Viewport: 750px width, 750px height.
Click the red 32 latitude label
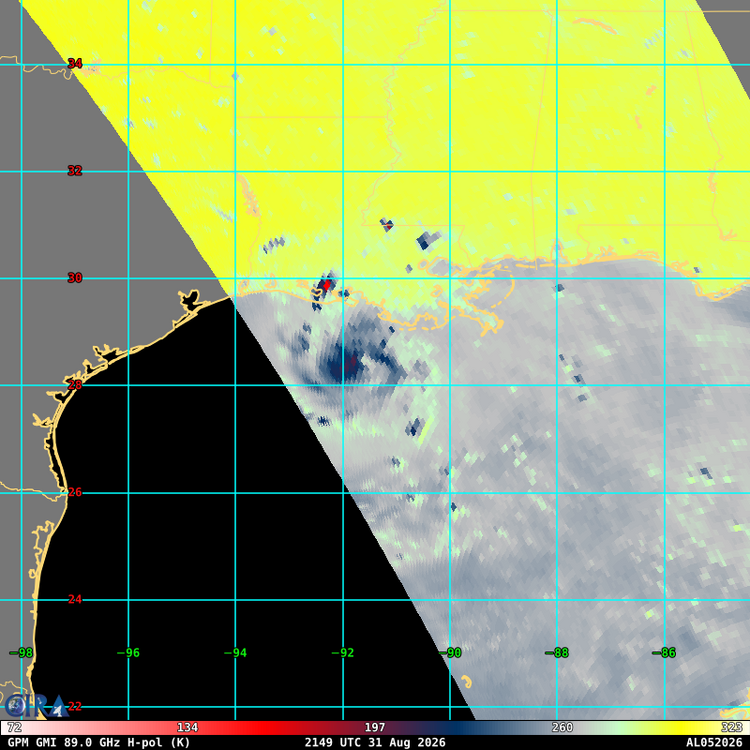(75, 171)
